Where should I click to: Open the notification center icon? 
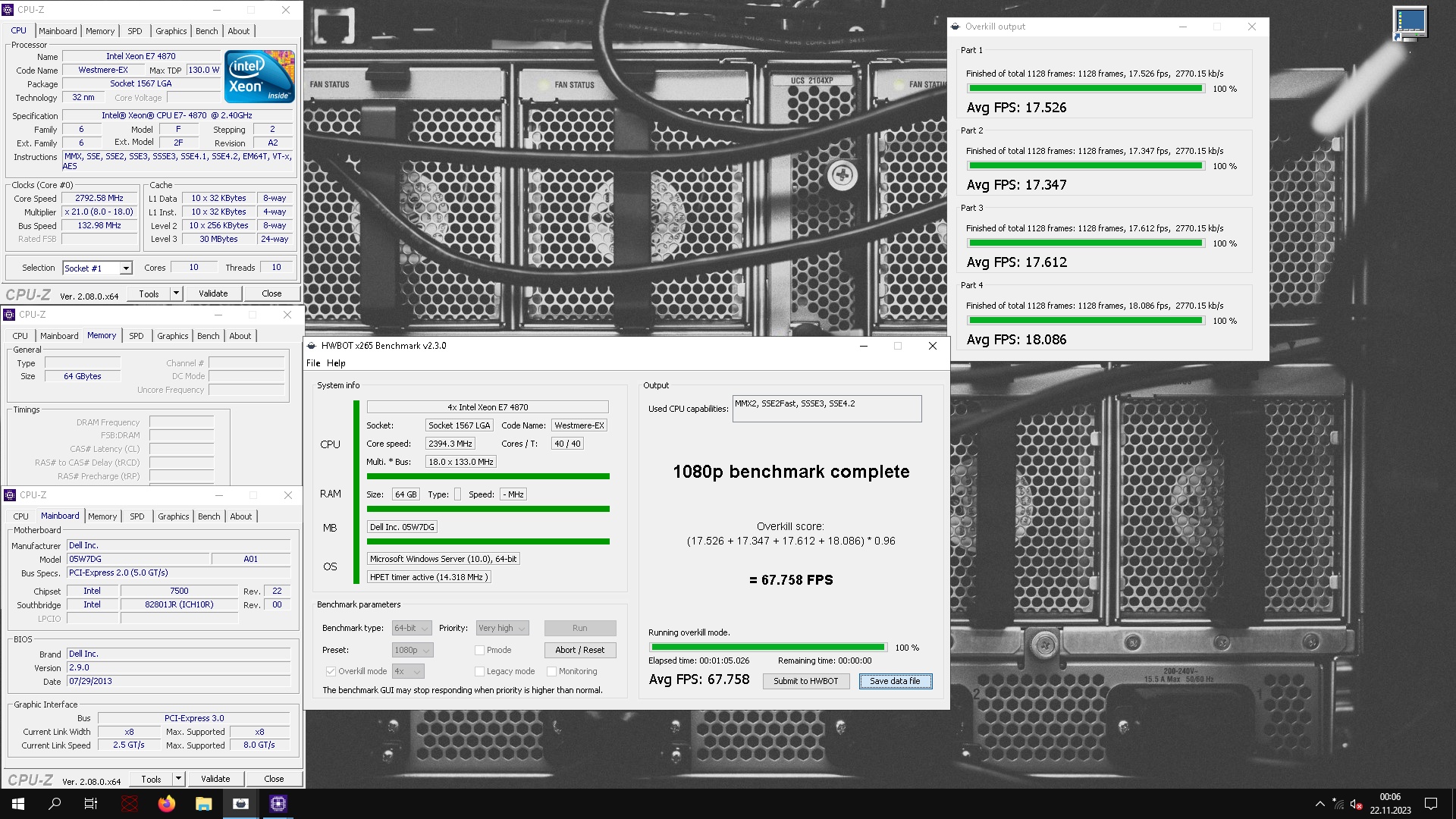click(1431, 804)
